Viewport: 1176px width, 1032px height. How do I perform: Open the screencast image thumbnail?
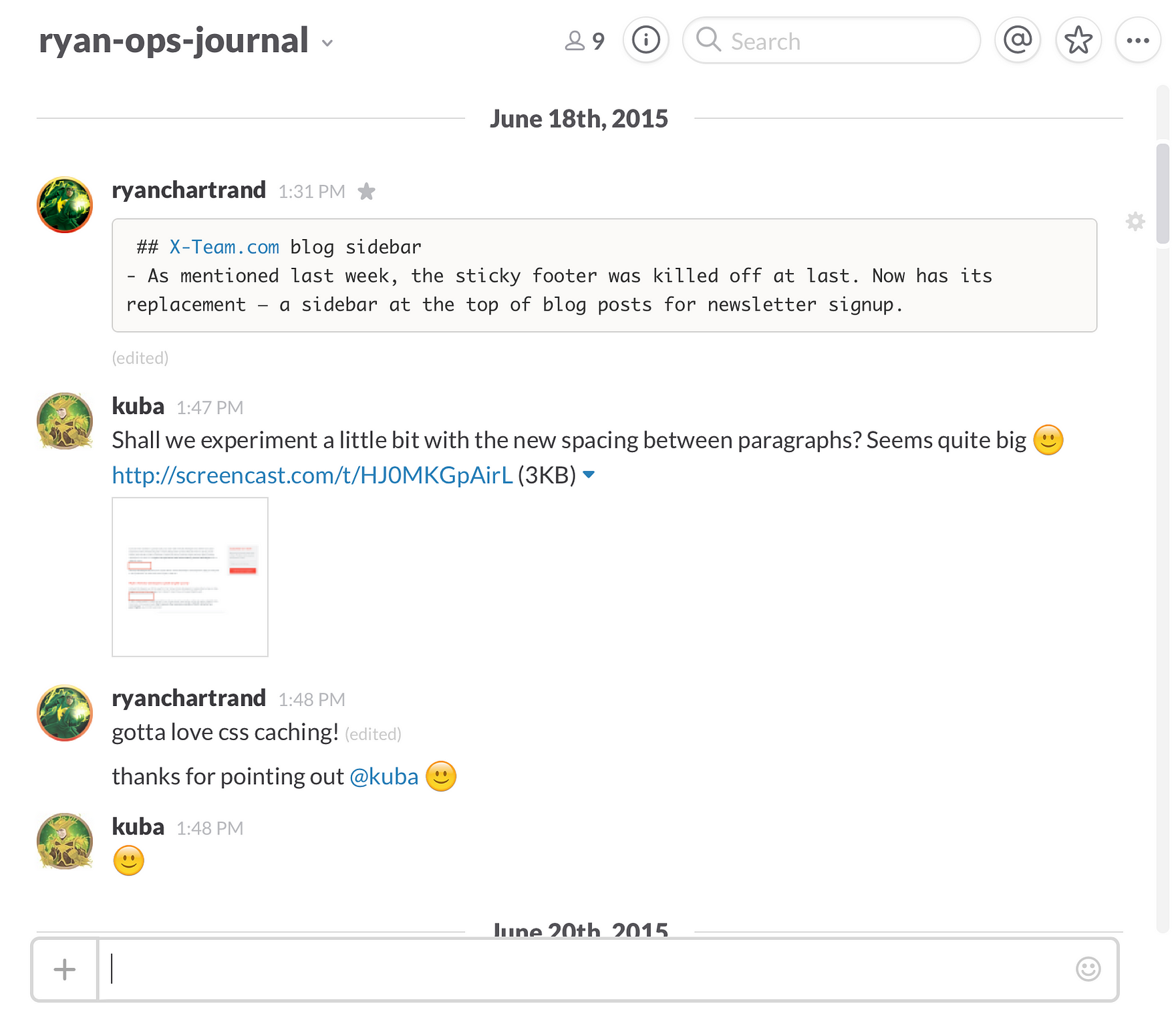tap(190, 576)
